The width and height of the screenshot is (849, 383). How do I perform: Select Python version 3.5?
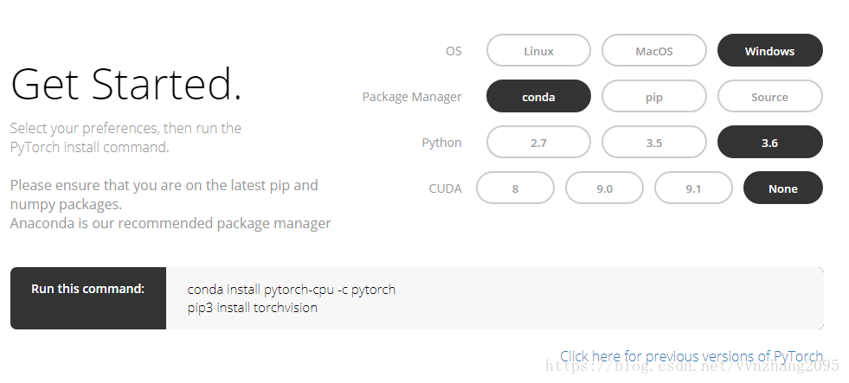tap(654, 142)
